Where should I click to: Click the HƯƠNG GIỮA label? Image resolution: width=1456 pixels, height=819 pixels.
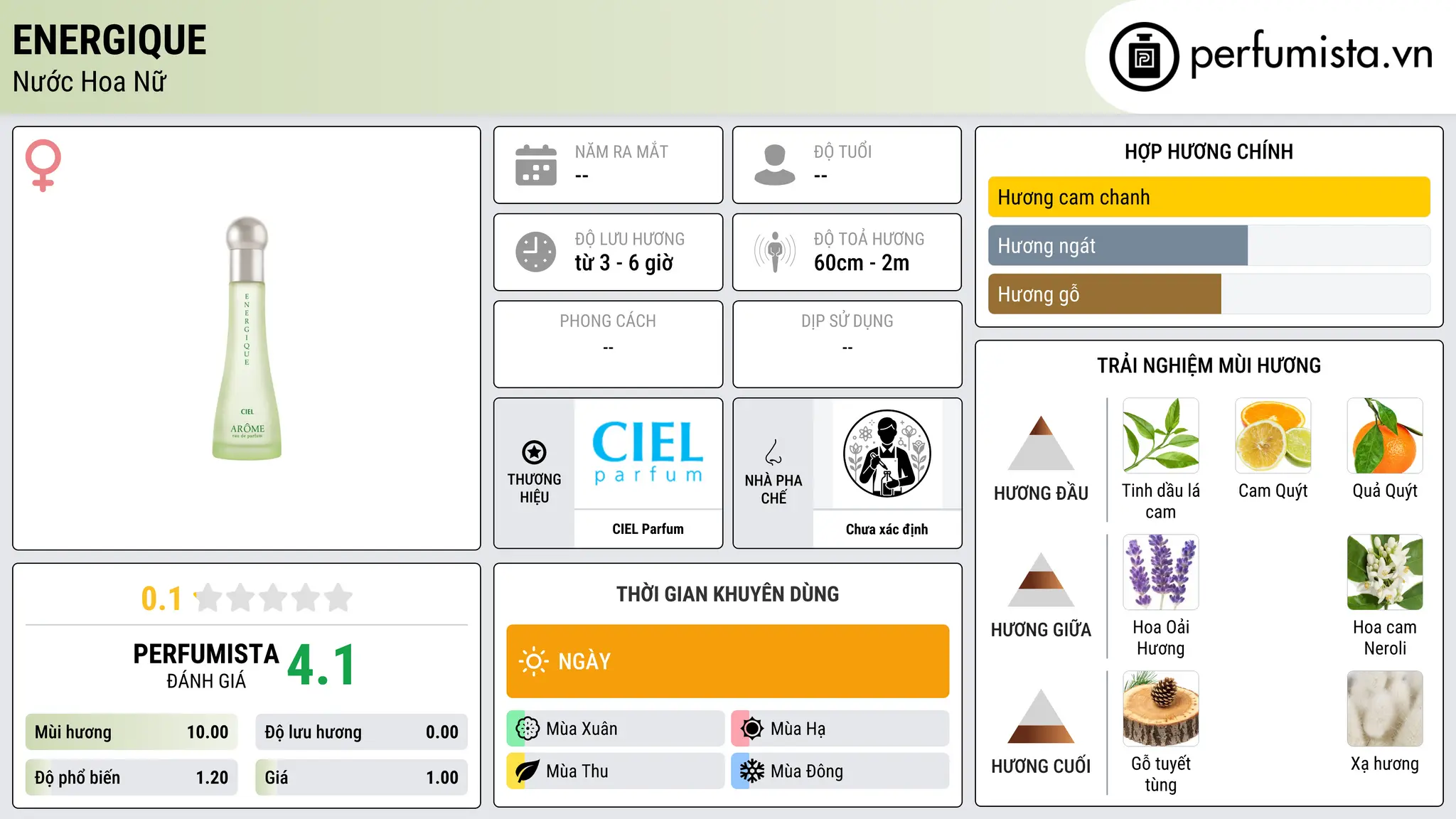coord(1041,630)
